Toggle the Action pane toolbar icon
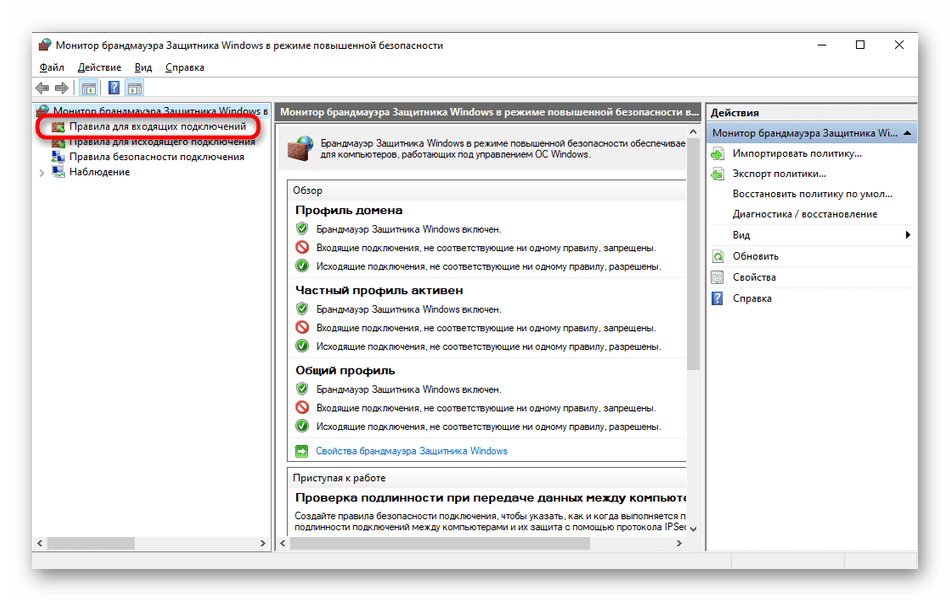 135,88
